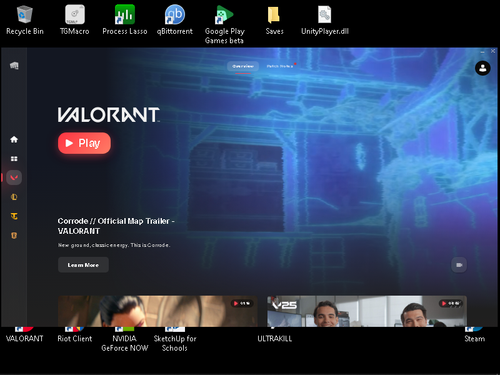Switch to the Overview tab

click(243, 66)
